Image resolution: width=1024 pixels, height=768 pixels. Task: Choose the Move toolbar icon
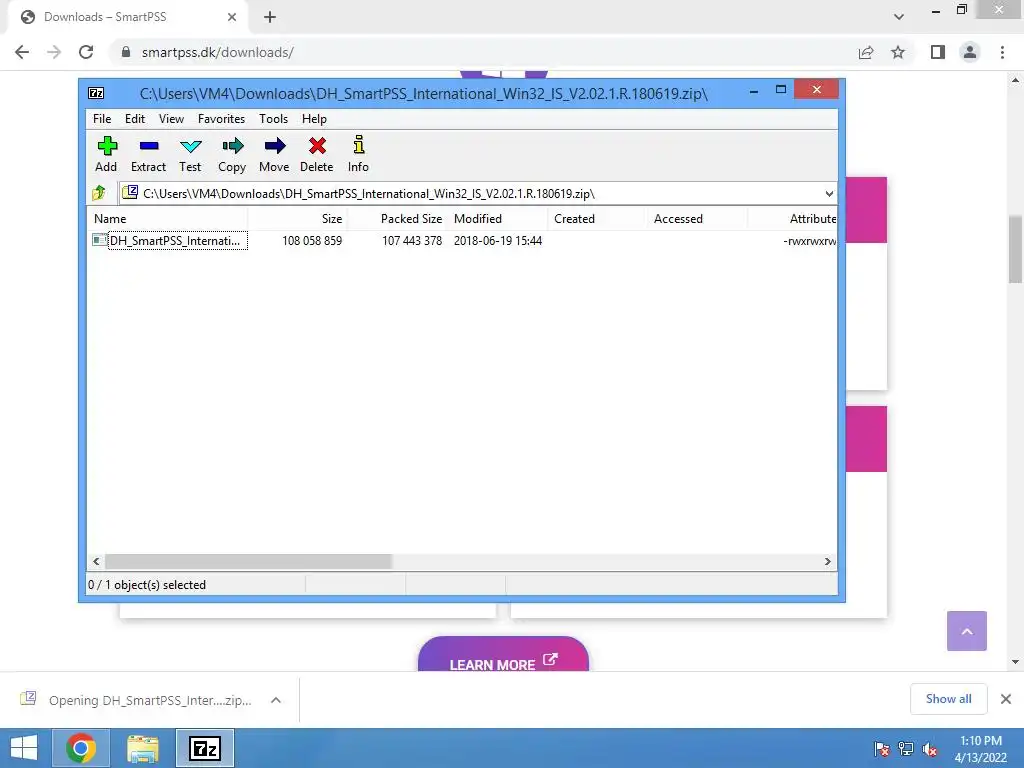[x=274, y=154]
